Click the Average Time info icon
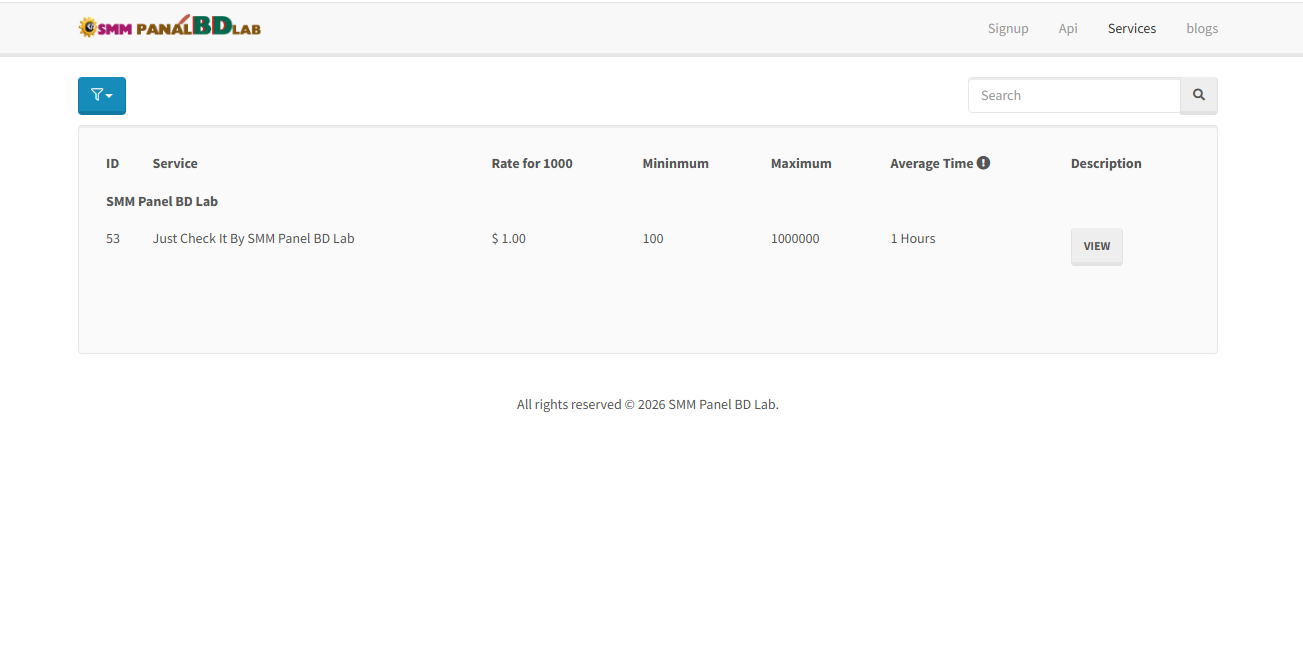 983,163
